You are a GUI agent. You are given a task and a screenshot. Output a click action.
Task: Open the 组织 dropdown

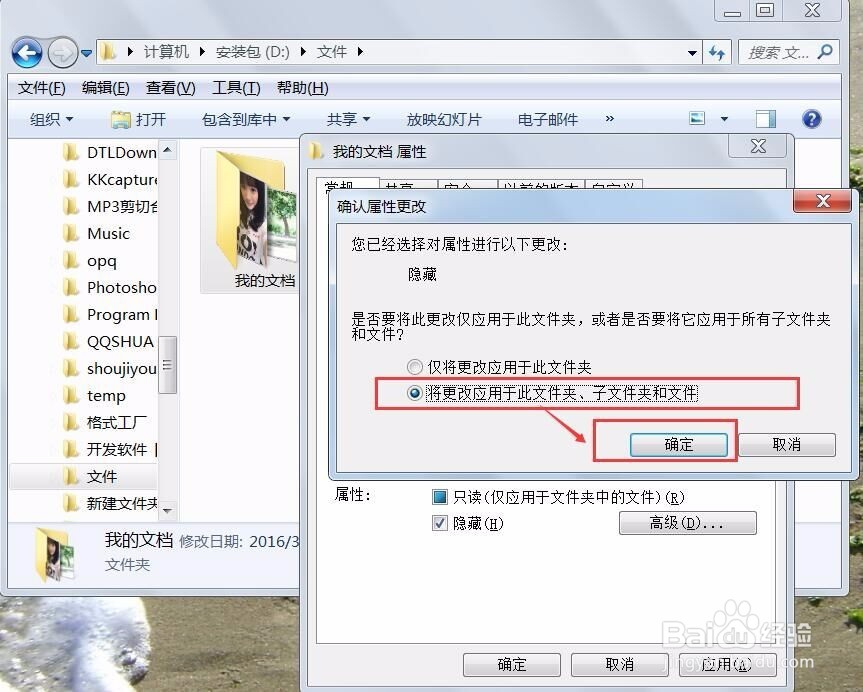(x=51, y=119)
